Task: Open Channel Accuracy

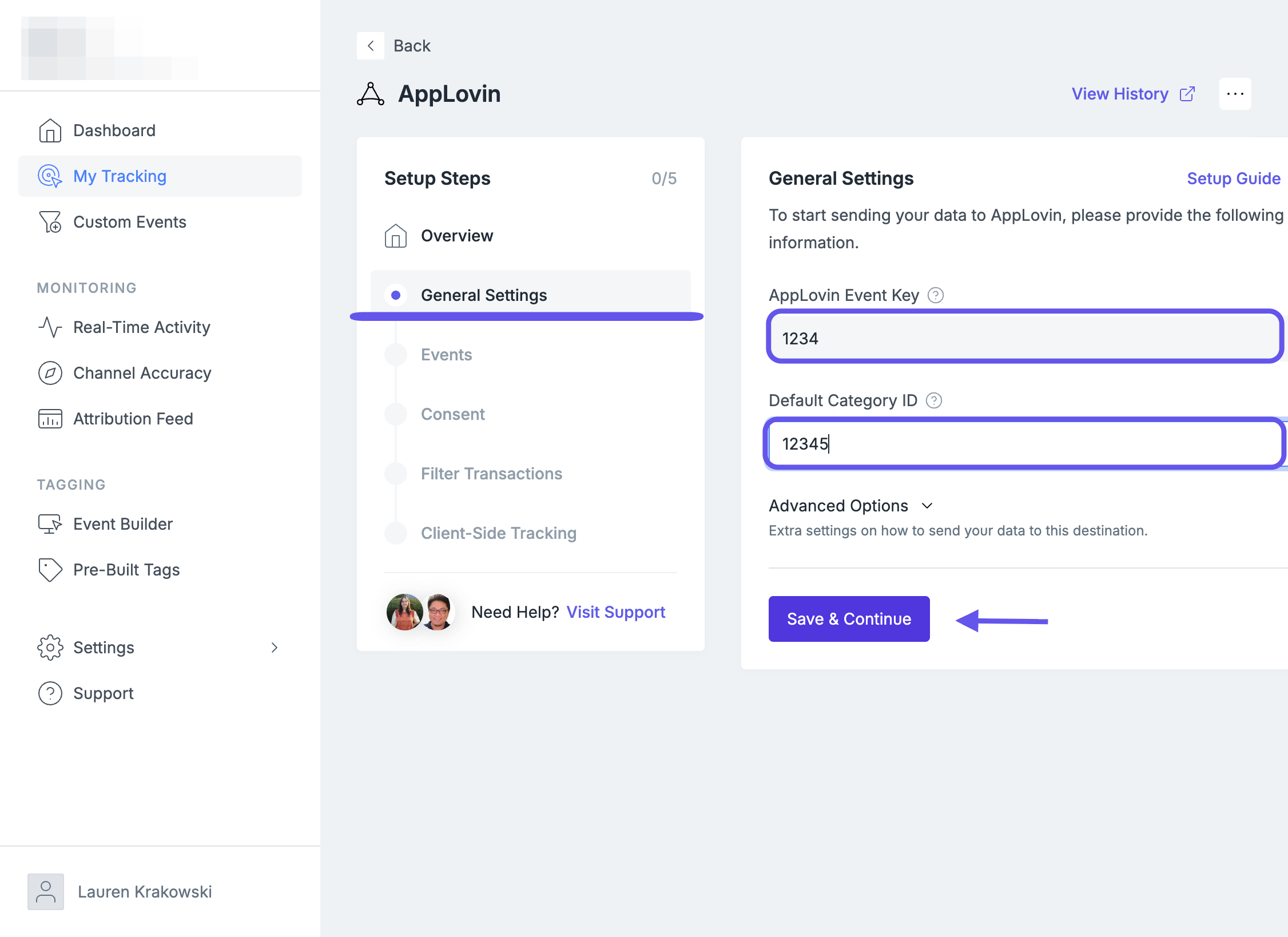Action: tap(160, 373)
